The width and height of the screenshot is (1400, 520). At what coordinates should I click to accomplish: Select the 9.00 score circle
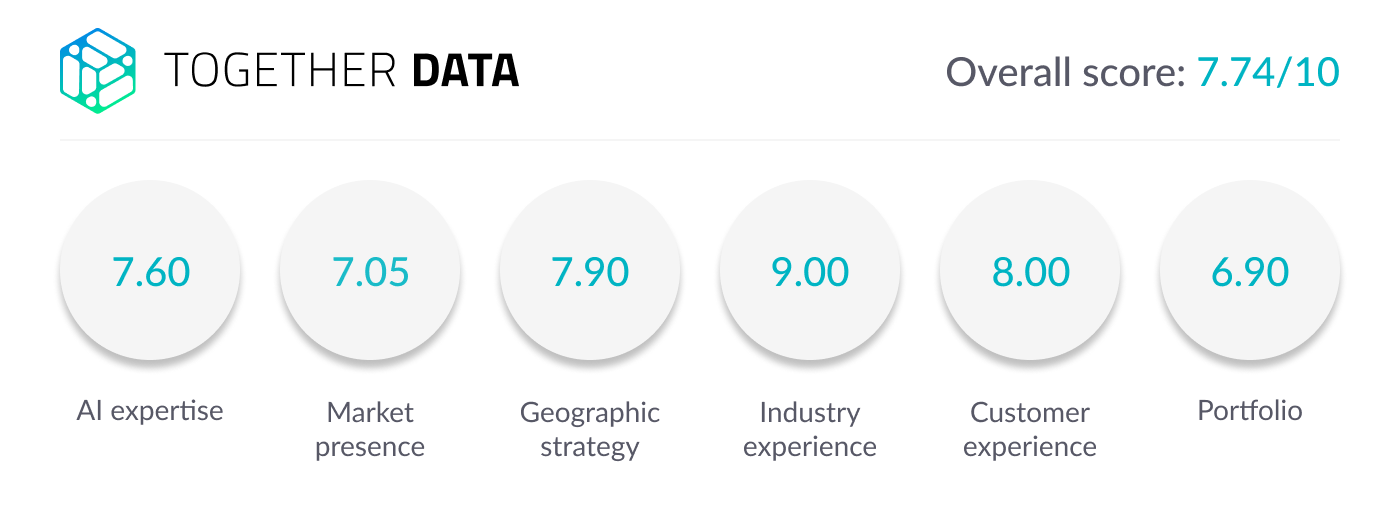810,272
